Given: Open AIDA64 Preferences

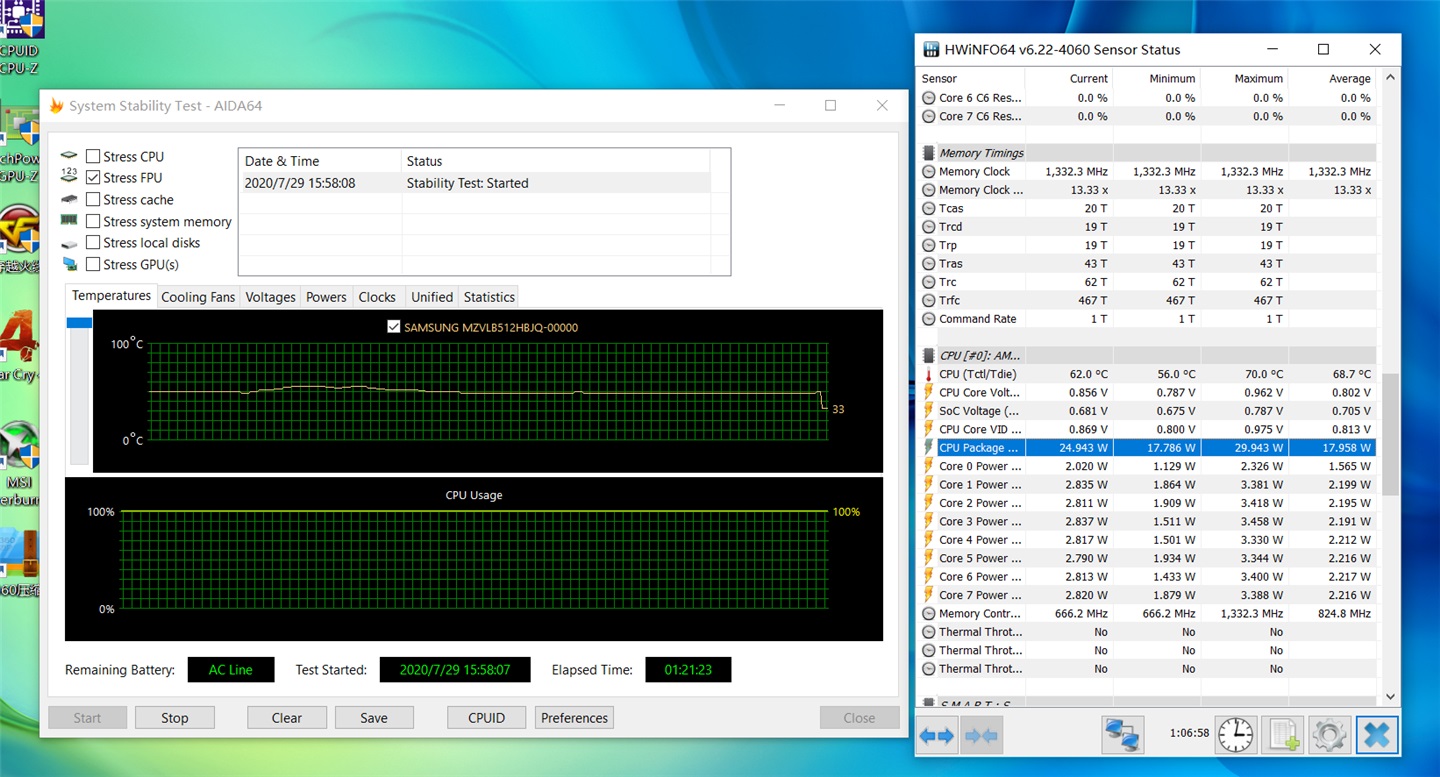Looking at the screenshot, I should (574, 718).
